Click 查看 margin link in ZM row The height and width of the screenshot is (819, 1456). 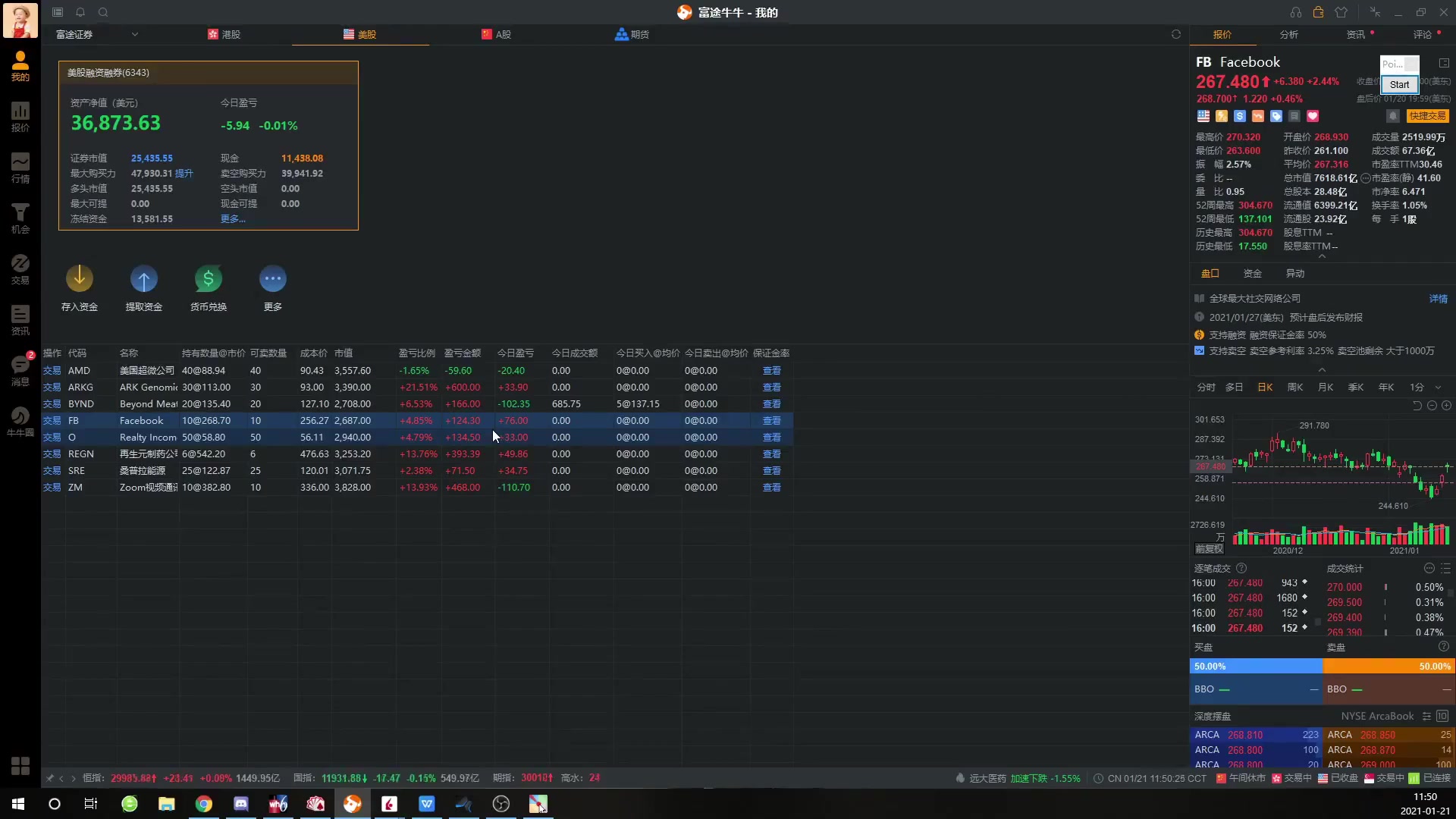[x=772, y=488]
